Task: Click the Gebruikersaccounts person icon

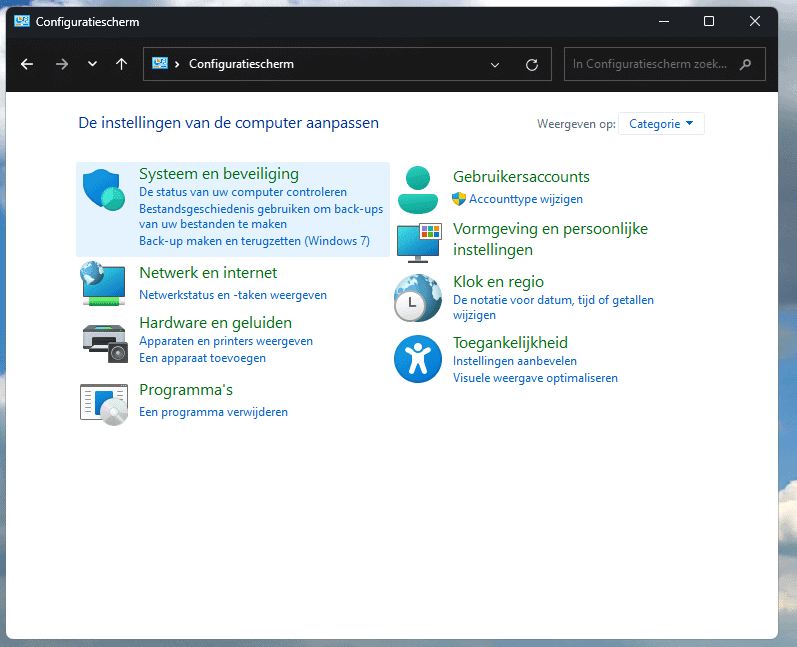Action: pyautogui.click(x=417, y=189)
